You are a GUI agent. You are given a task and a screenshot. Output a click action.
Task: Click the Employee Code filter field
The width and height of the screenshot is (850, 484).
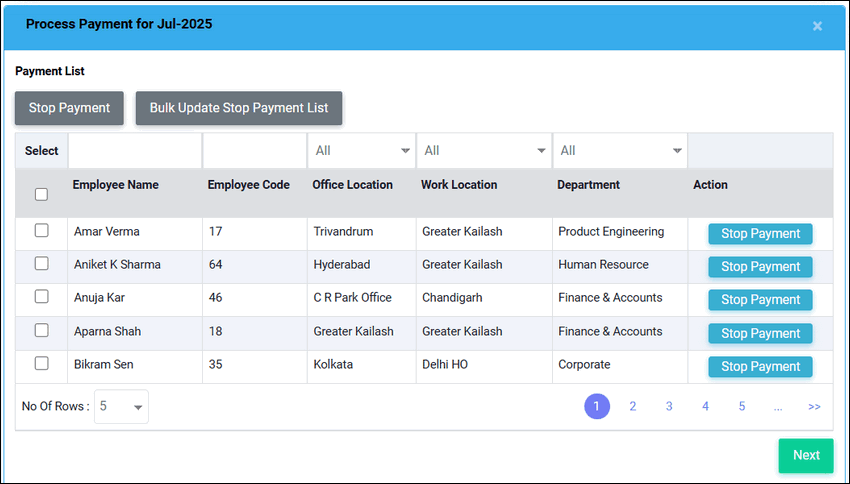254,151
